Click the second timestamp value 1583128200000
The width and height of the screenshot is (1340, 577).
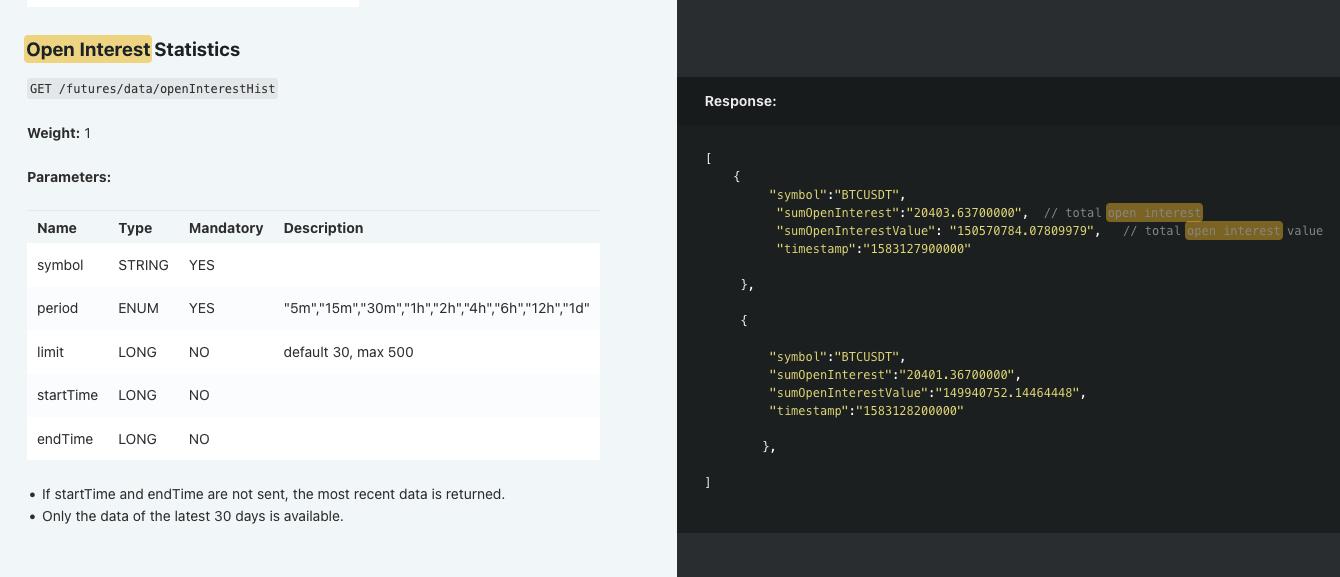tap(906, 411)
